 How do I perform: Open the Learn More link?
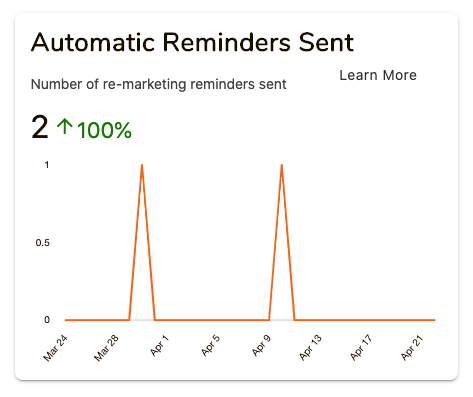pos(378,75)
